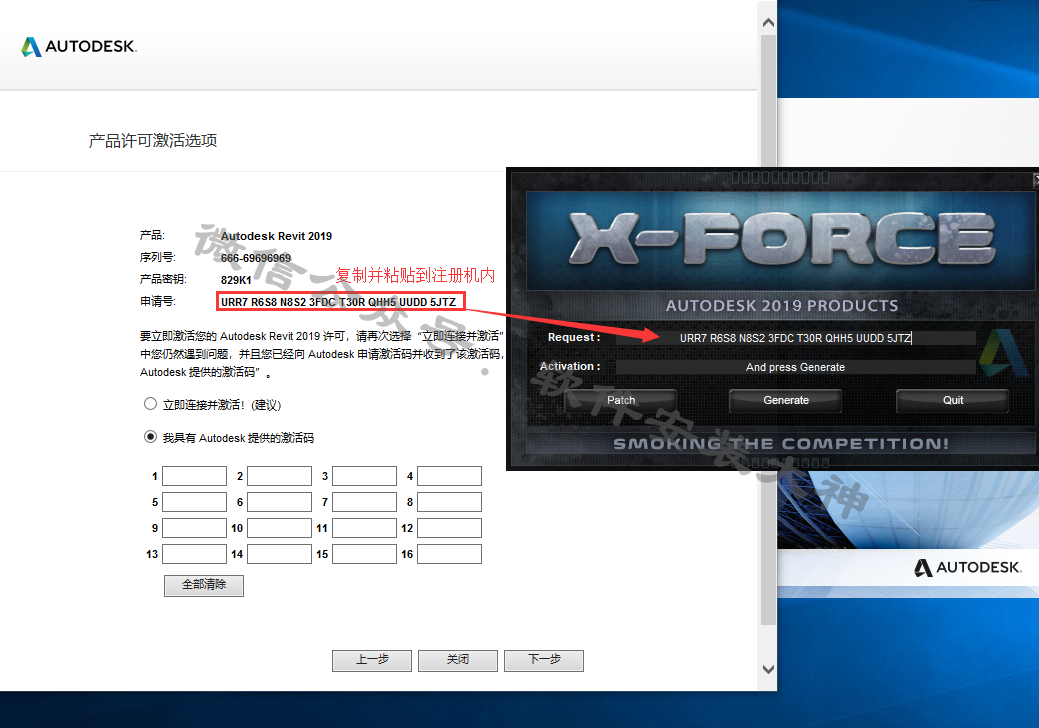Click the Request field in the X-Force window
Image resolution: width=1039 pixels, height=728 pixels.
coord(795,338)
